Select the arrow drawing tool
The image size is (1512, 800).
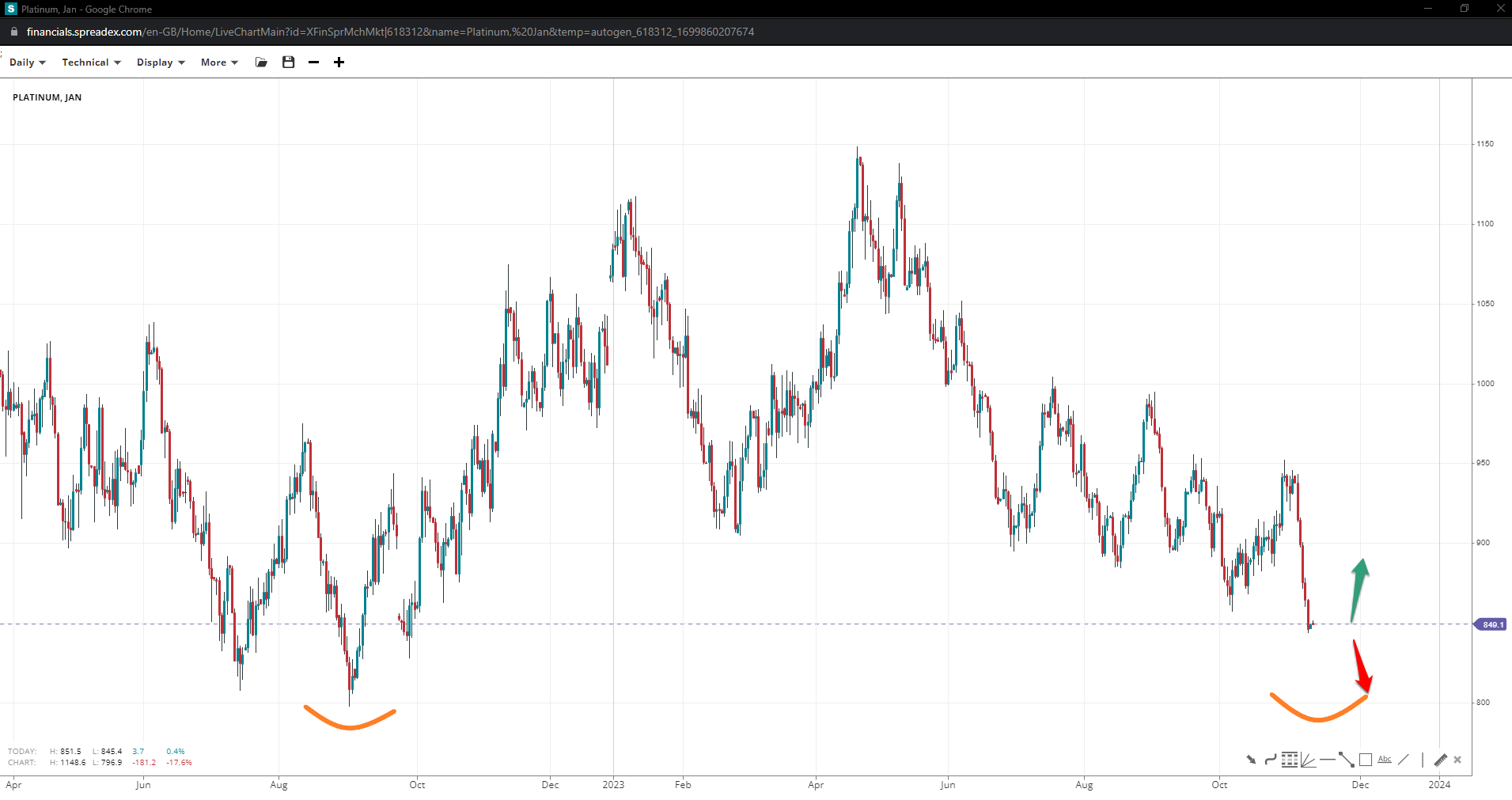pos(1251,760)
